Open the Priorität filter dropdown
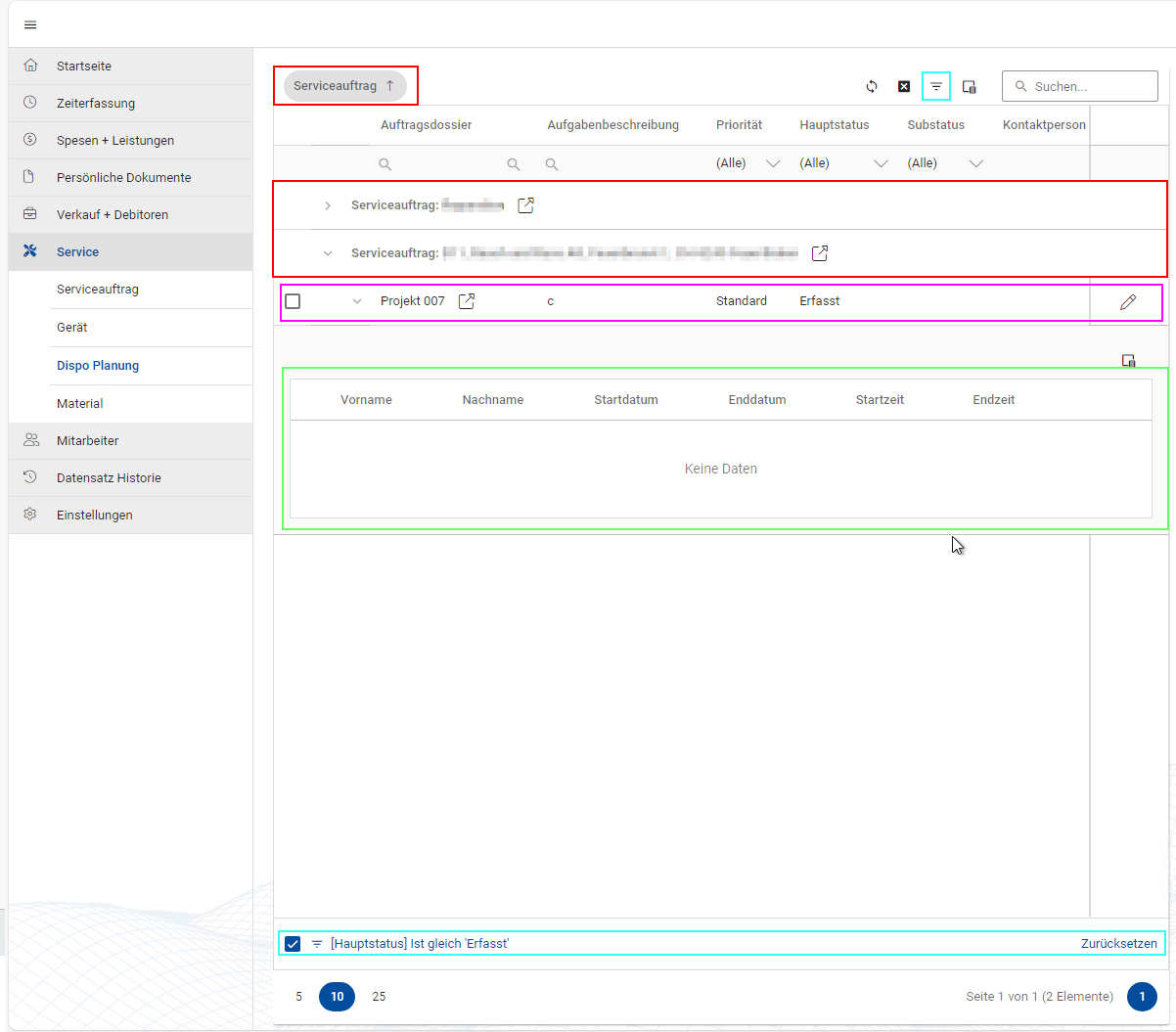1176x1032 pixels. (x=772, y=164)
